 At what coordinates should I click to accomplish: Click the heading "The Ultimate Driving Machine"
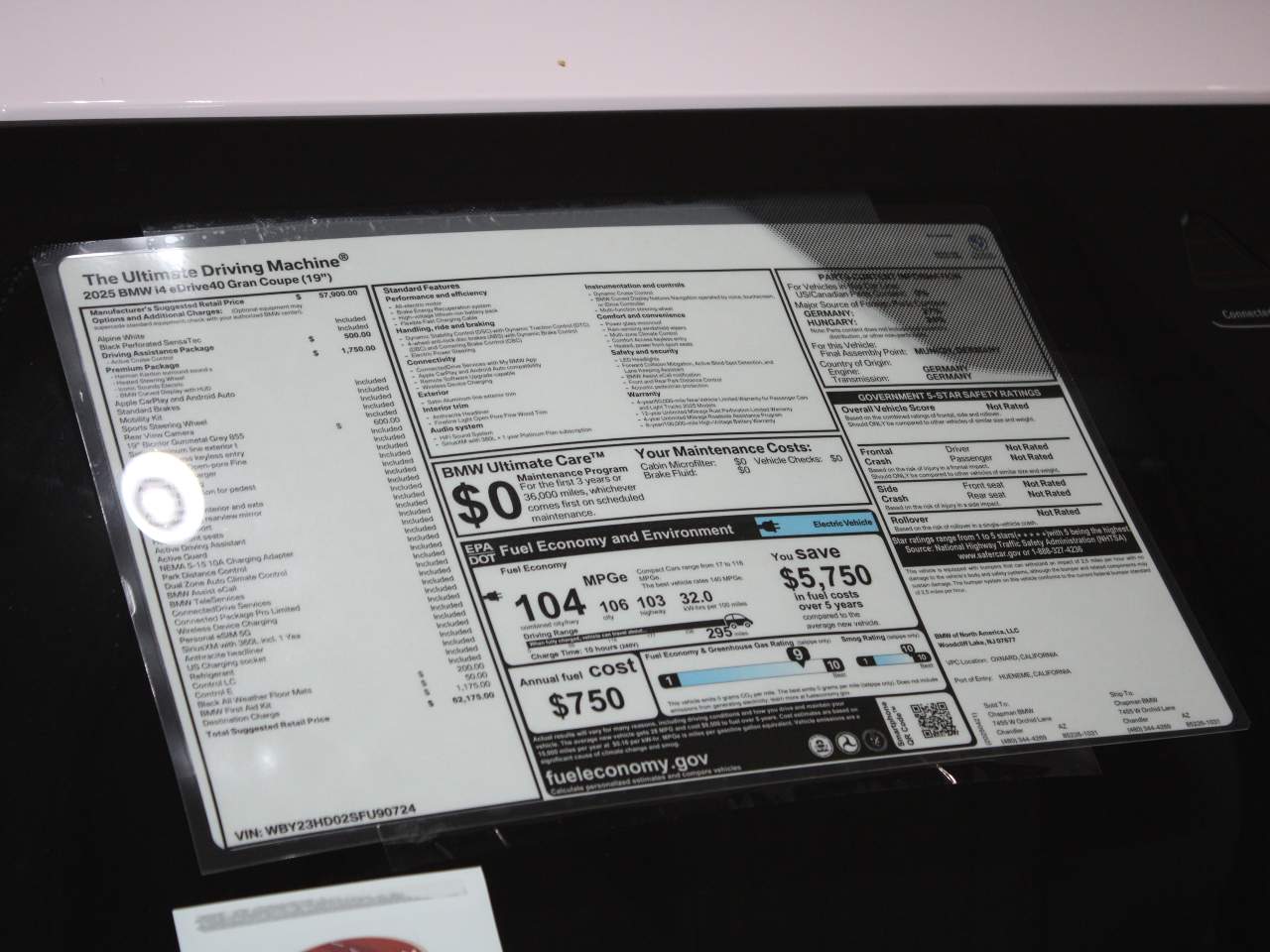click(x=214, y=271)
